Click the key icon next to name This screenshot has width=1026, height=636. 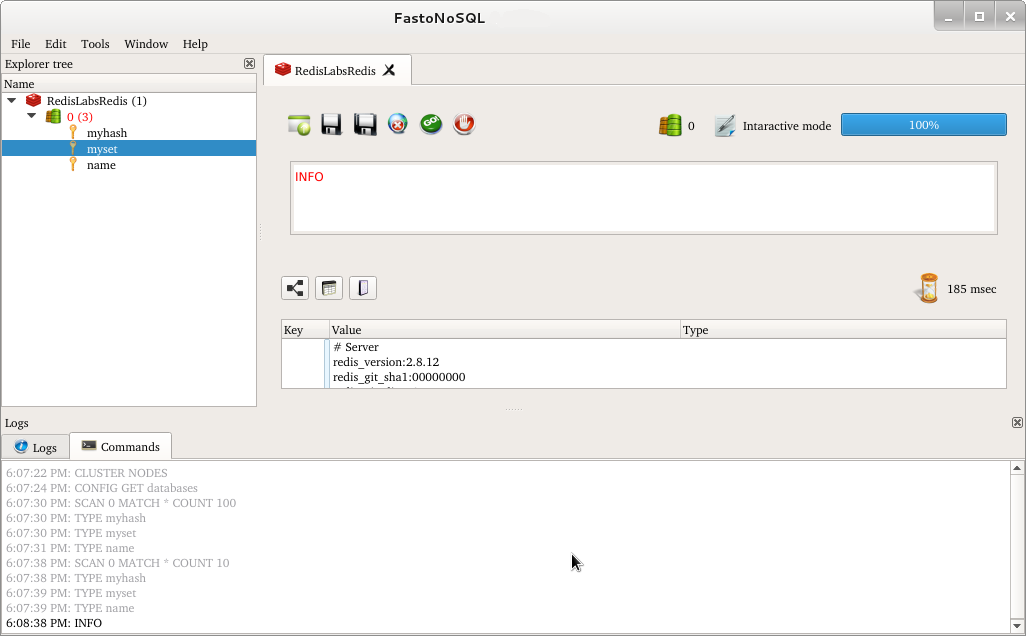(x=73, y=164)
